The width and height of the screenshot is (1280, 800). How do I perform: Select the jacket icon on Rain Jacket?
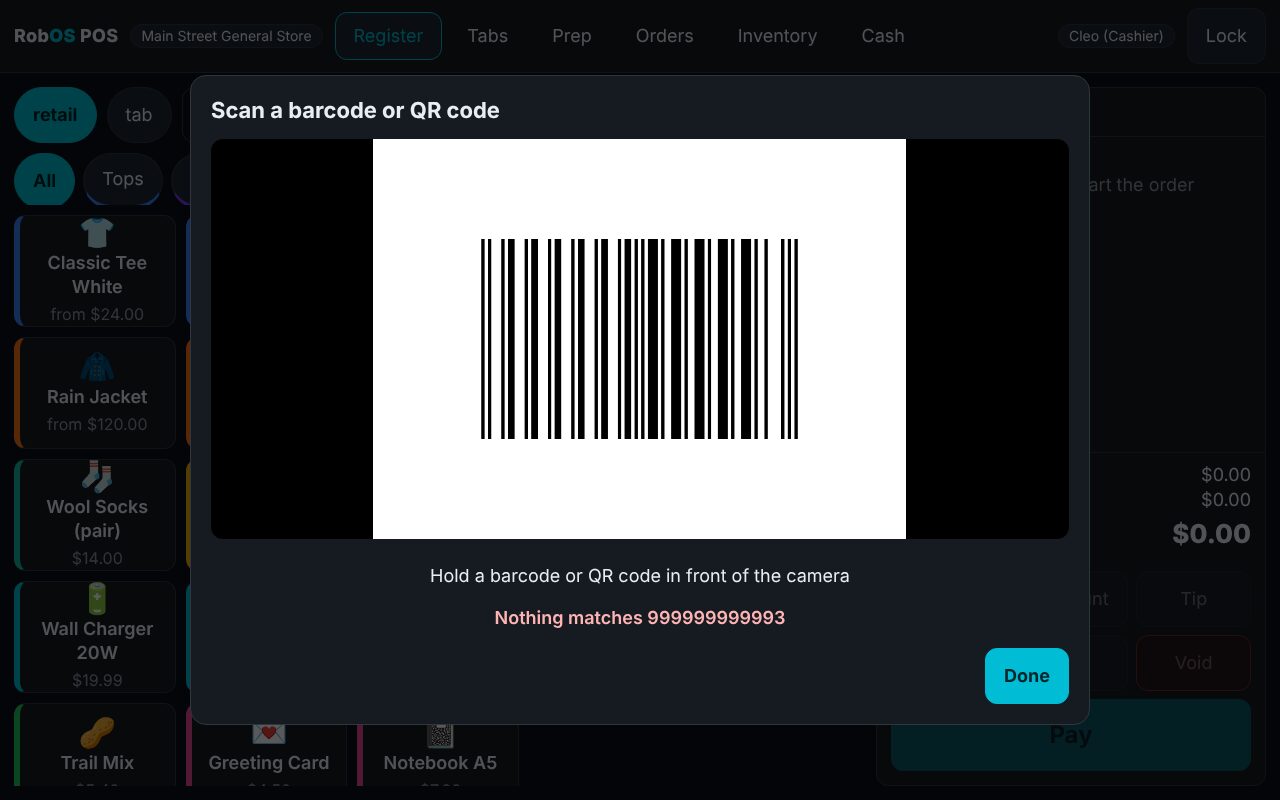[97, 367]
